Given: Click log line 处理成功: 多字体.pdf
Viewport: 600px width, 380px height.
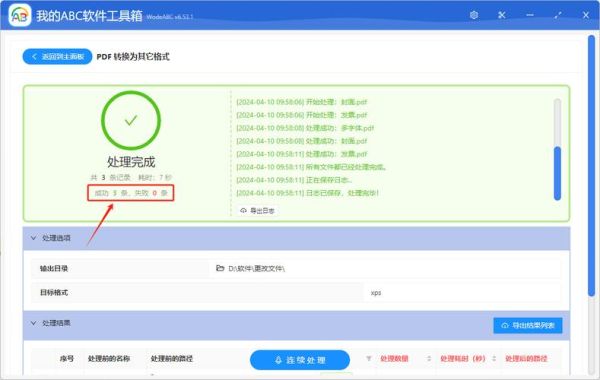Looking at the screenshot, I should point(305,128).
